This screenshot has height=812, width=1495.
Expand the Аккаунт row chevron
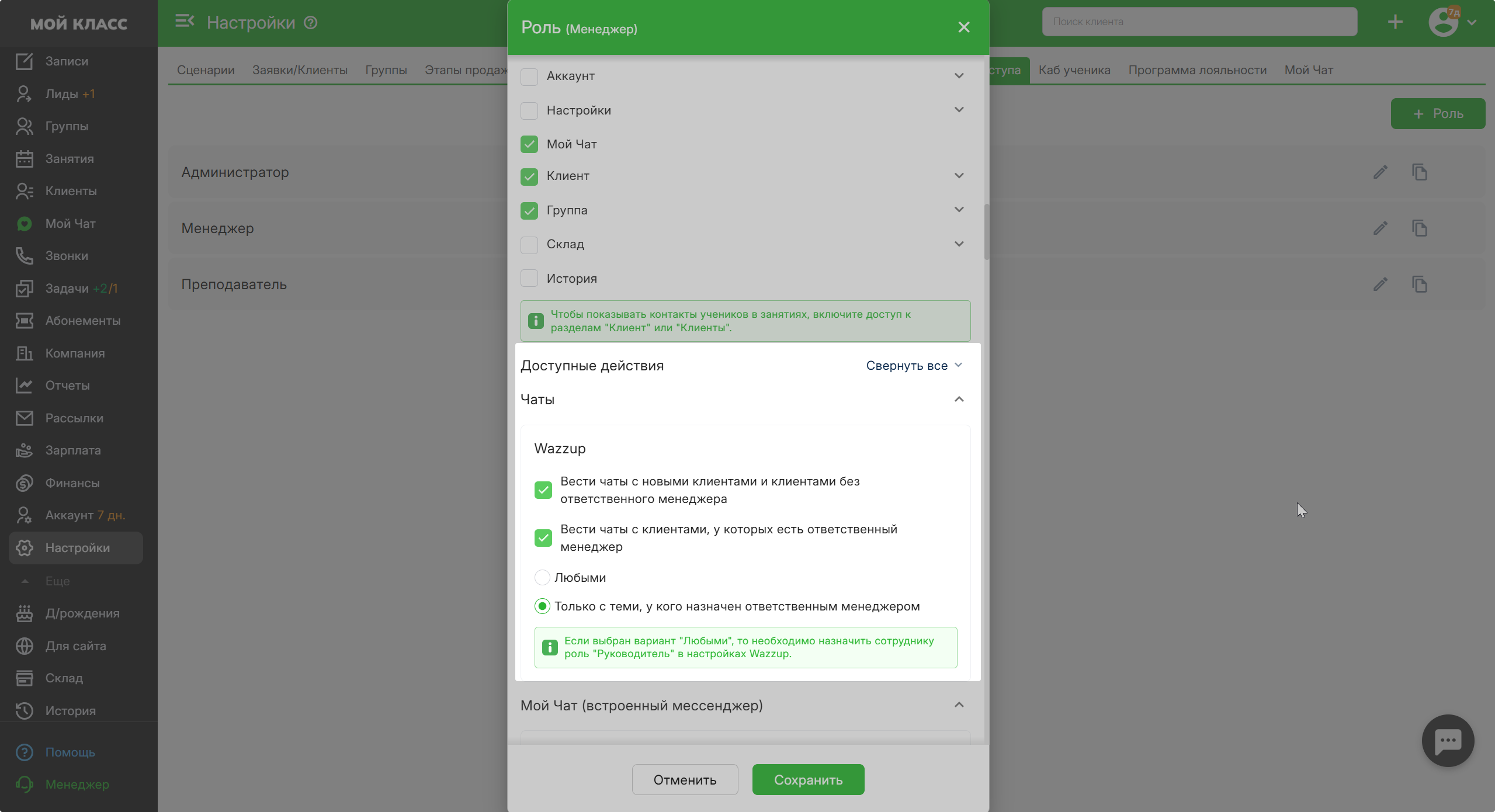point(959,75)
